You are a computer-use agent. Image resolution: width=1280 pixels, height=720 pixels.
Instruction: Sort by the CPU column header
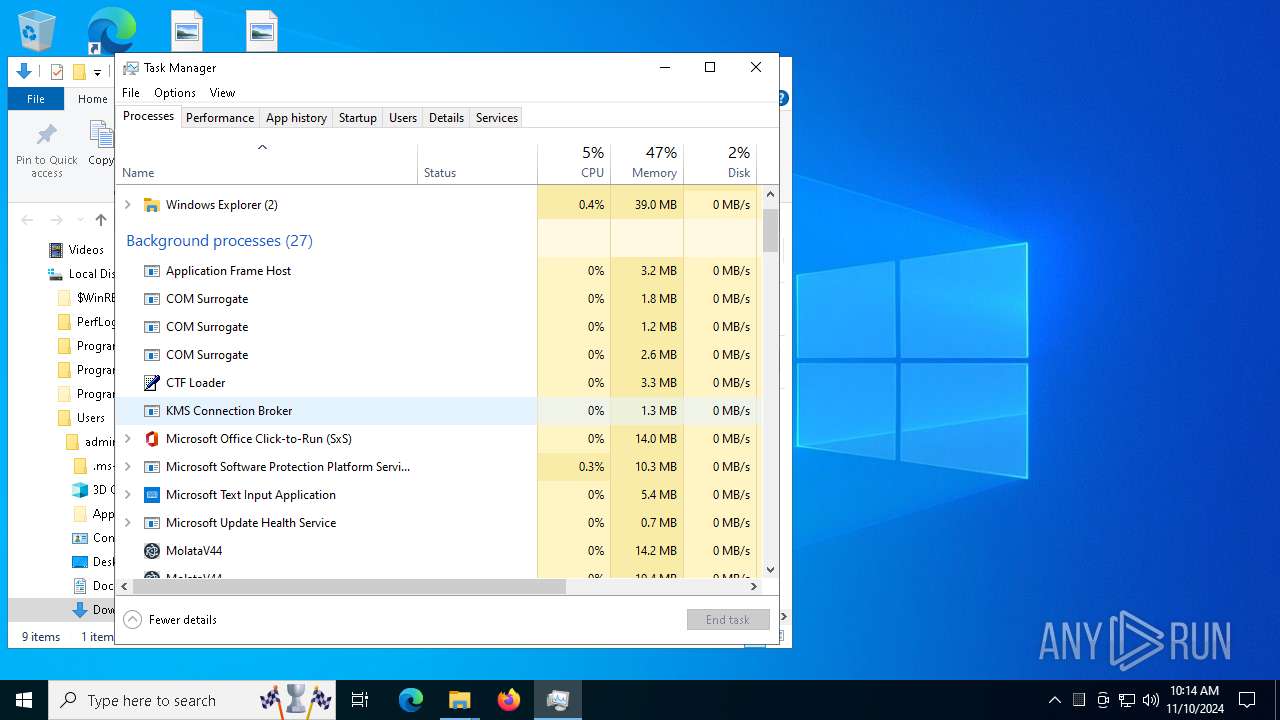574,163
